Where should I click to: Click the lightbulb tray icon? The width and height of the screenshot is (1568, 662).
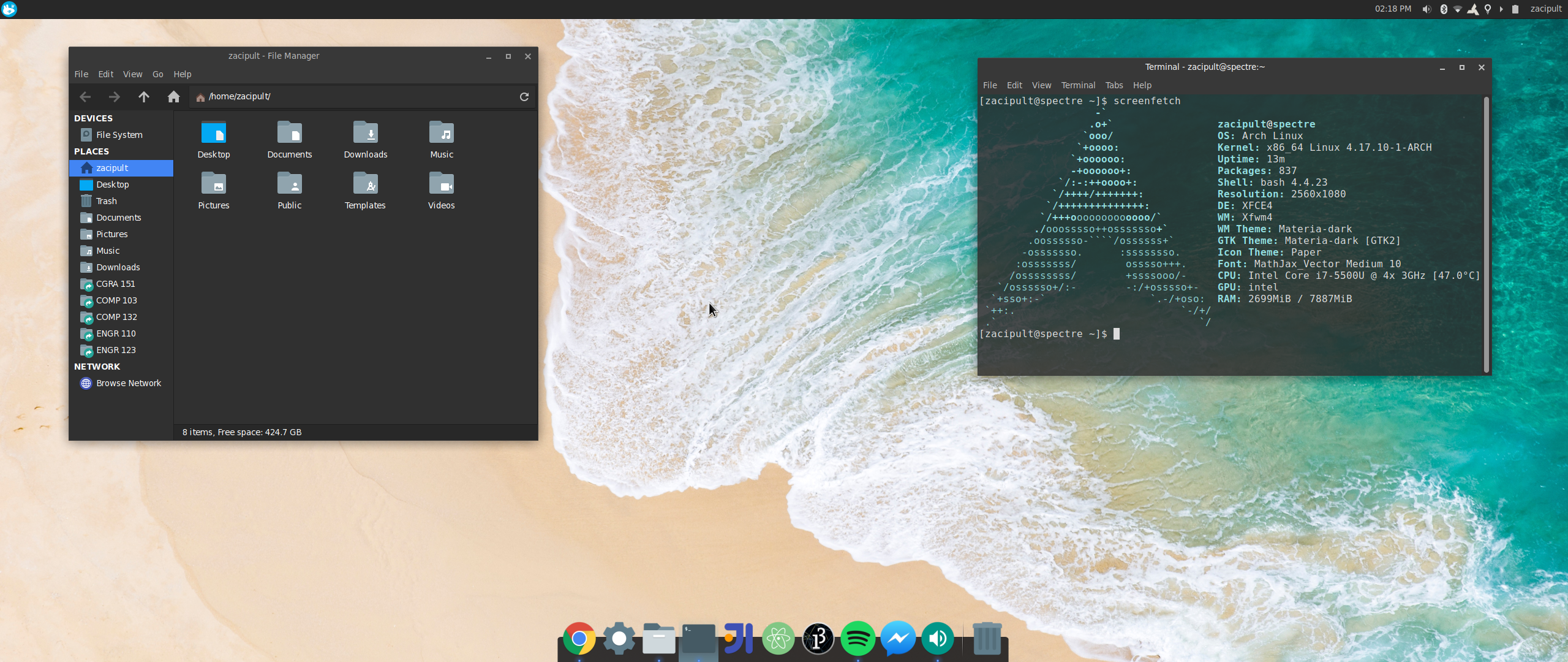click(1487, 9)
